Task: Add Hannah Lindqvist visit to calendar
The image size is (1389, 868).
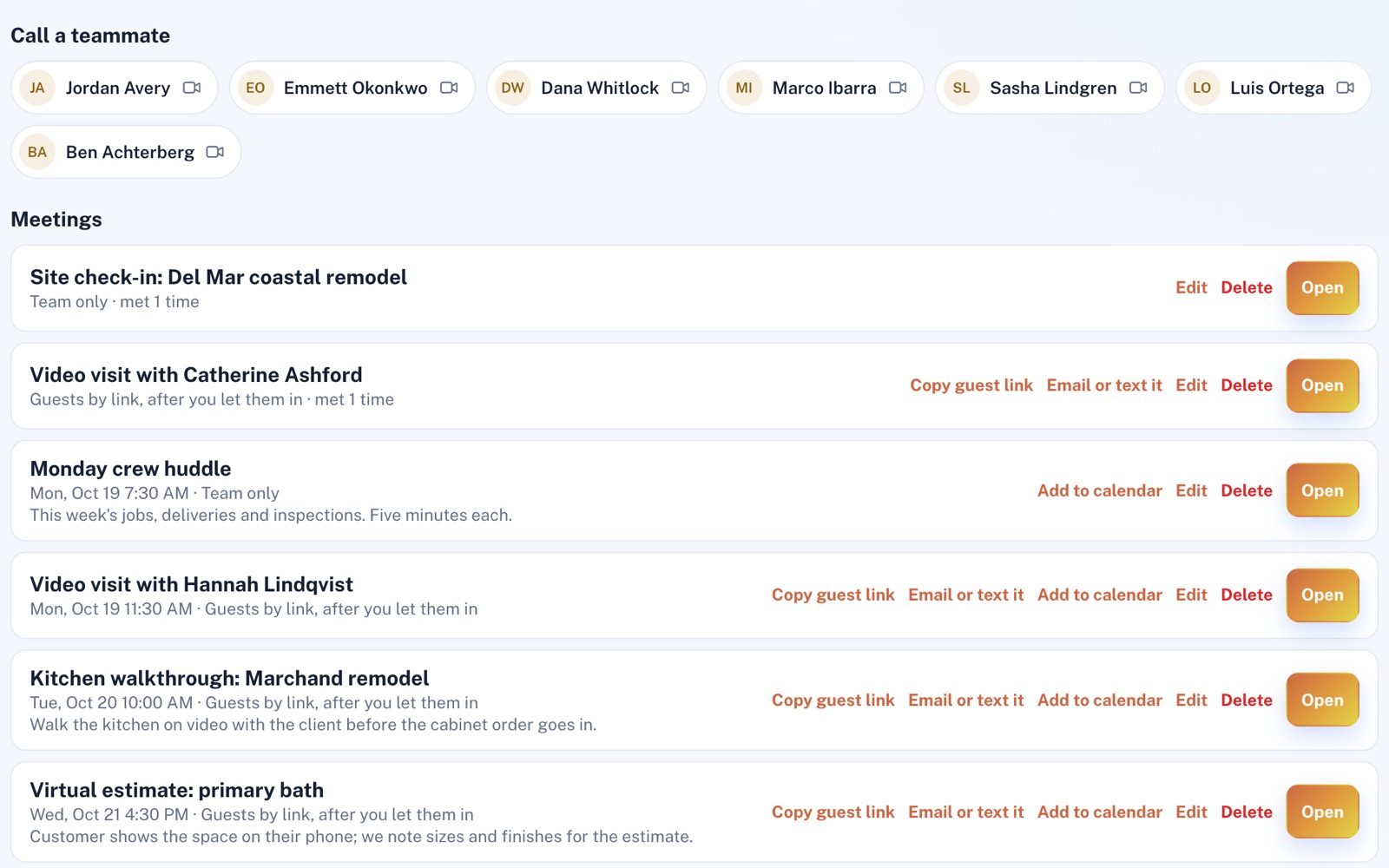Action: pos(1100,595)
